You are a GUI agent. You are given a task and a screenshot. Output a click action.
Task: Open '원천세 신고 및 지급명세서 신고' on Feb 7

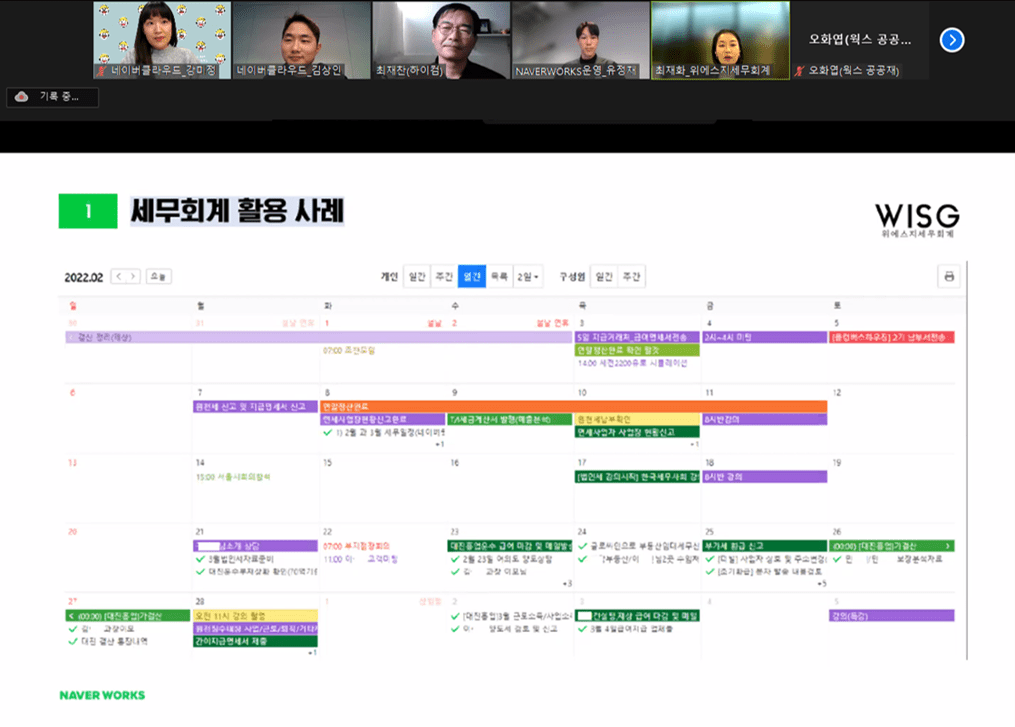[255, 407]
